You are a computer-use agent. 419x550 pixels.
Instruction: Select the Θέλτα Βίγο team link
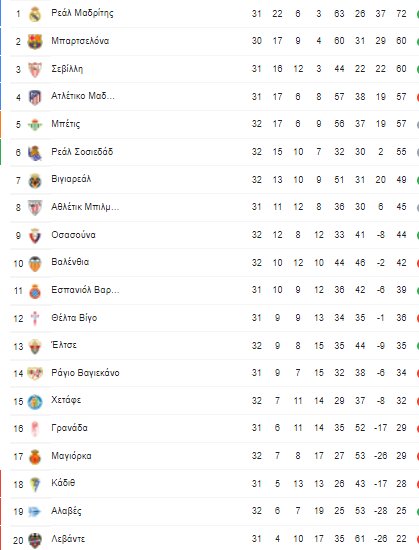[74, 318]
